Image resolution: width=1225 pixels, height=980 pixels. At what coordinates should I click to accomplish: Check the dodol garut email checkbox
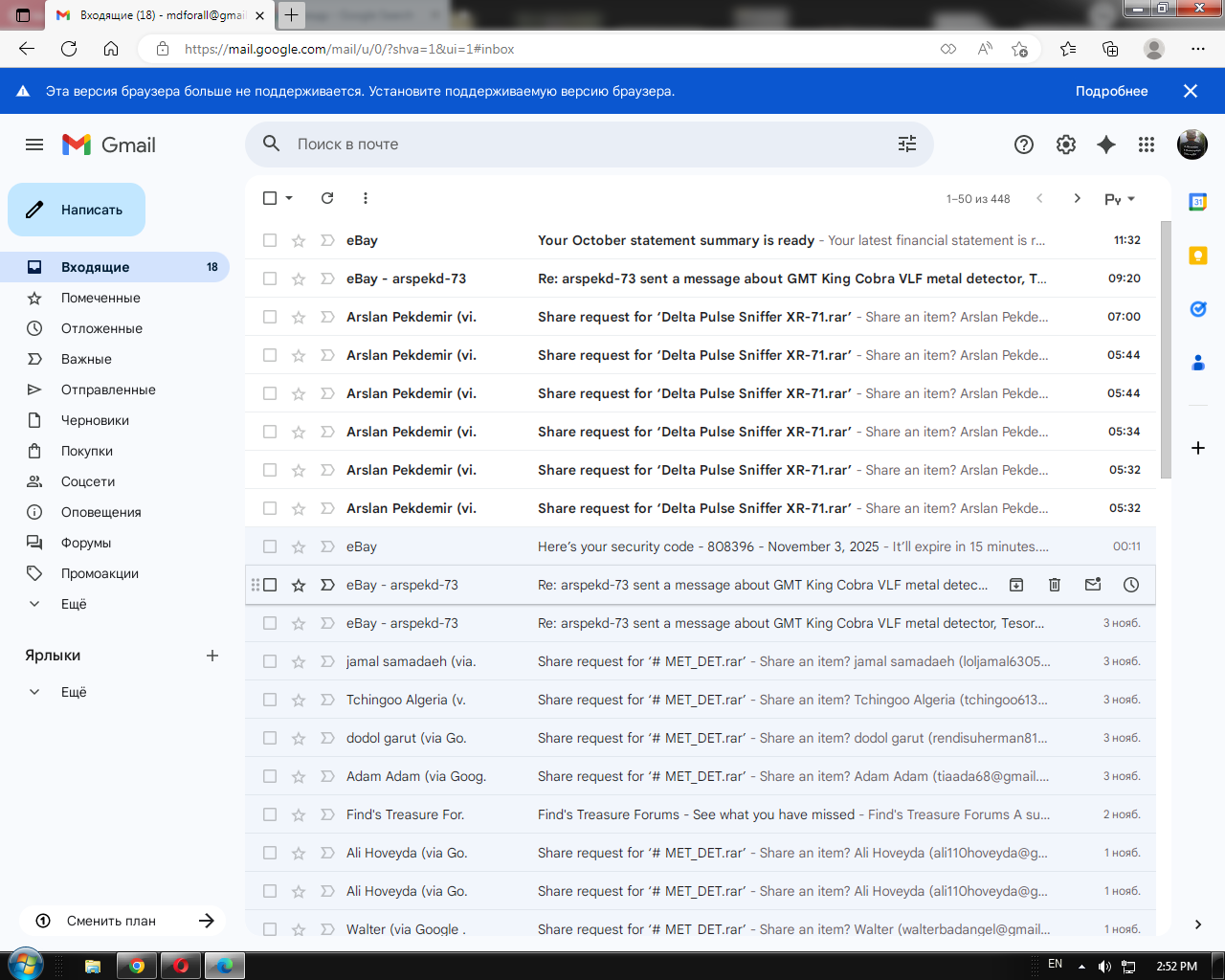point(270,738)
